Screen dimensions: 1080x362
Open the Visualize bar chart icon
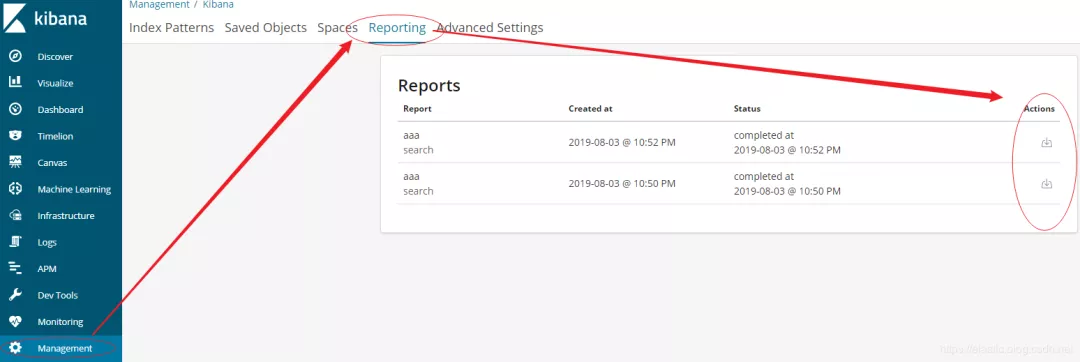click(x=14, y=83)
